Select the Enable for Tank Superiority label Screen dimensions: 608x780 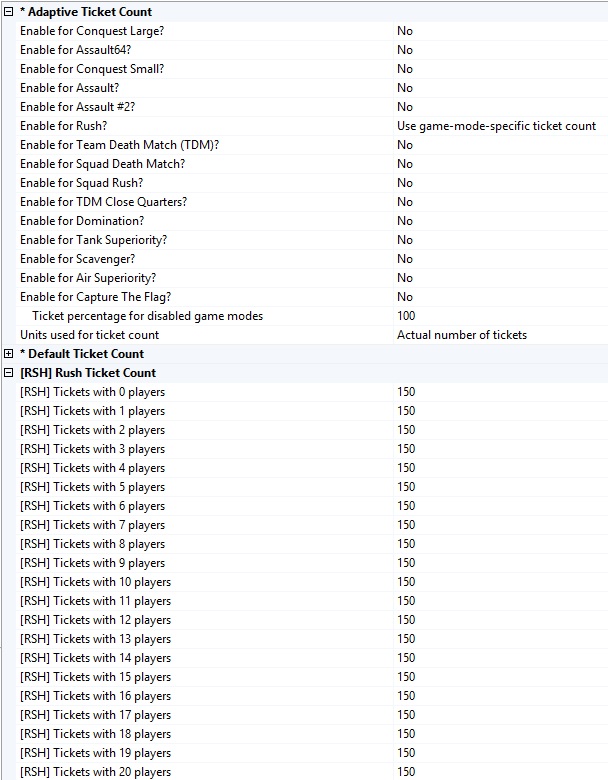(x=93, y=240)
